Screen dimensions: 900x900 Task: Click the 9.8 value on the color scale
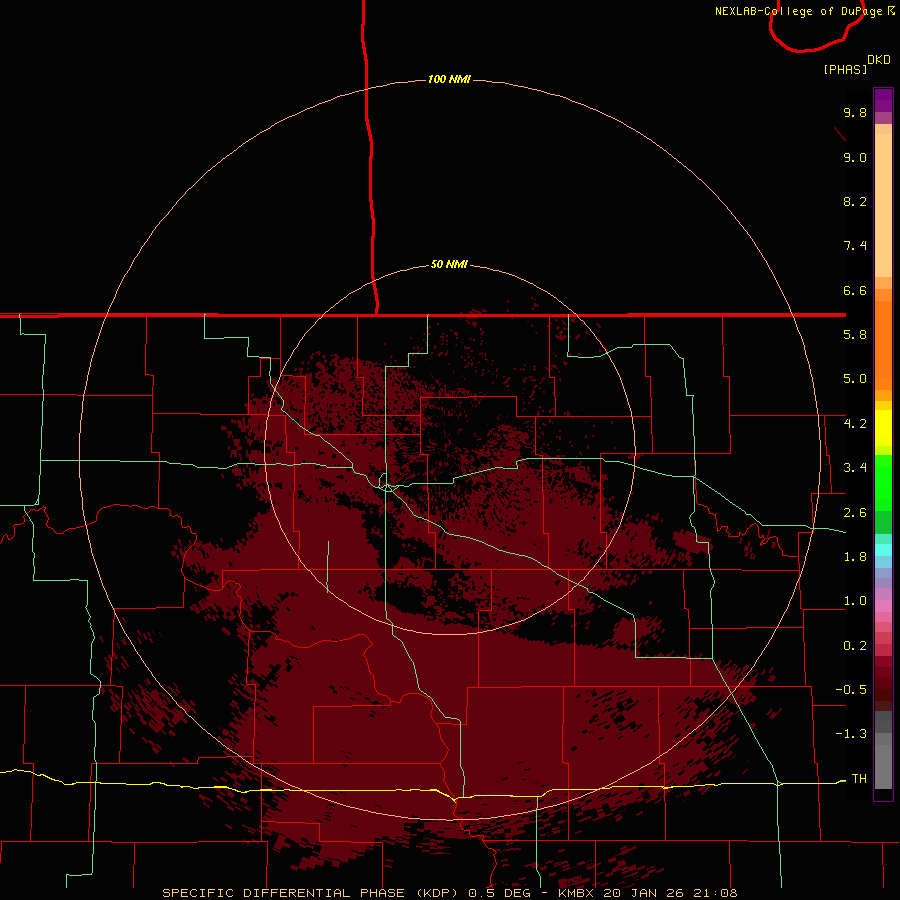tap(855, 112)
